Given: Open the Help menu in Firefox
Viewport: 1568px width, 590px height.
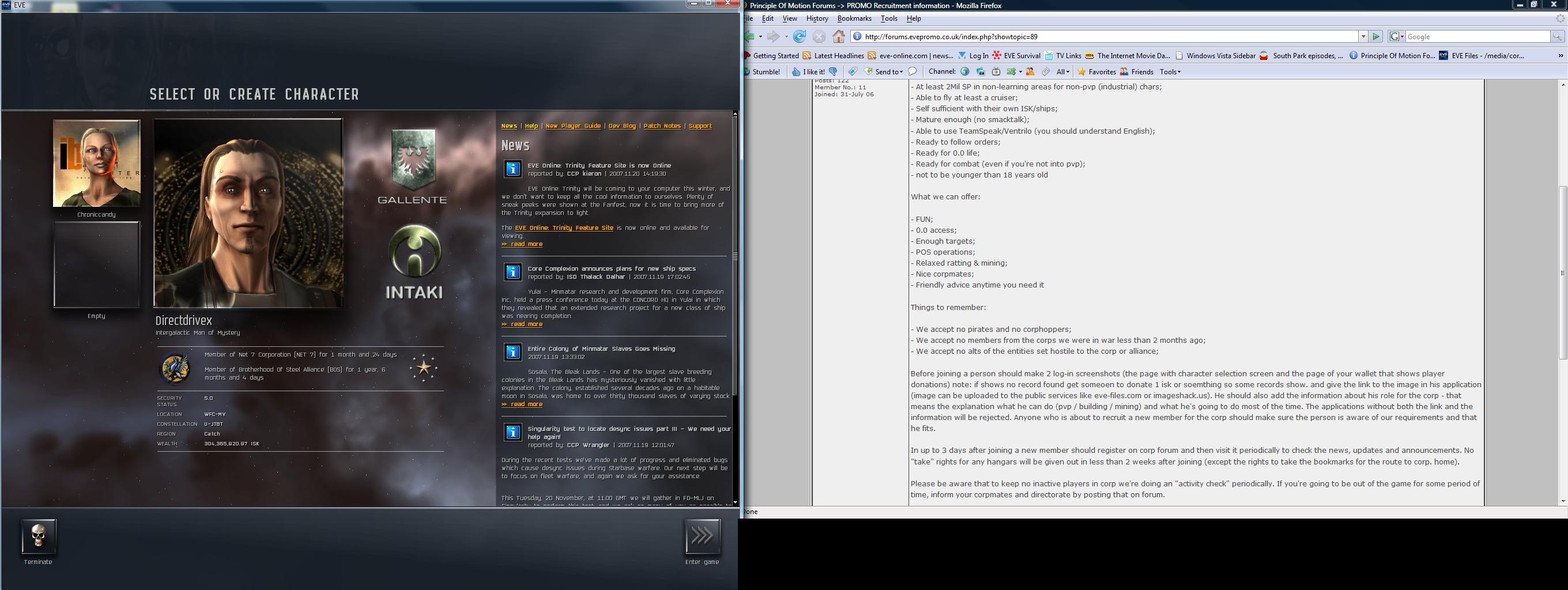Looking at the screenshot, I should click(x=914, y=18).
